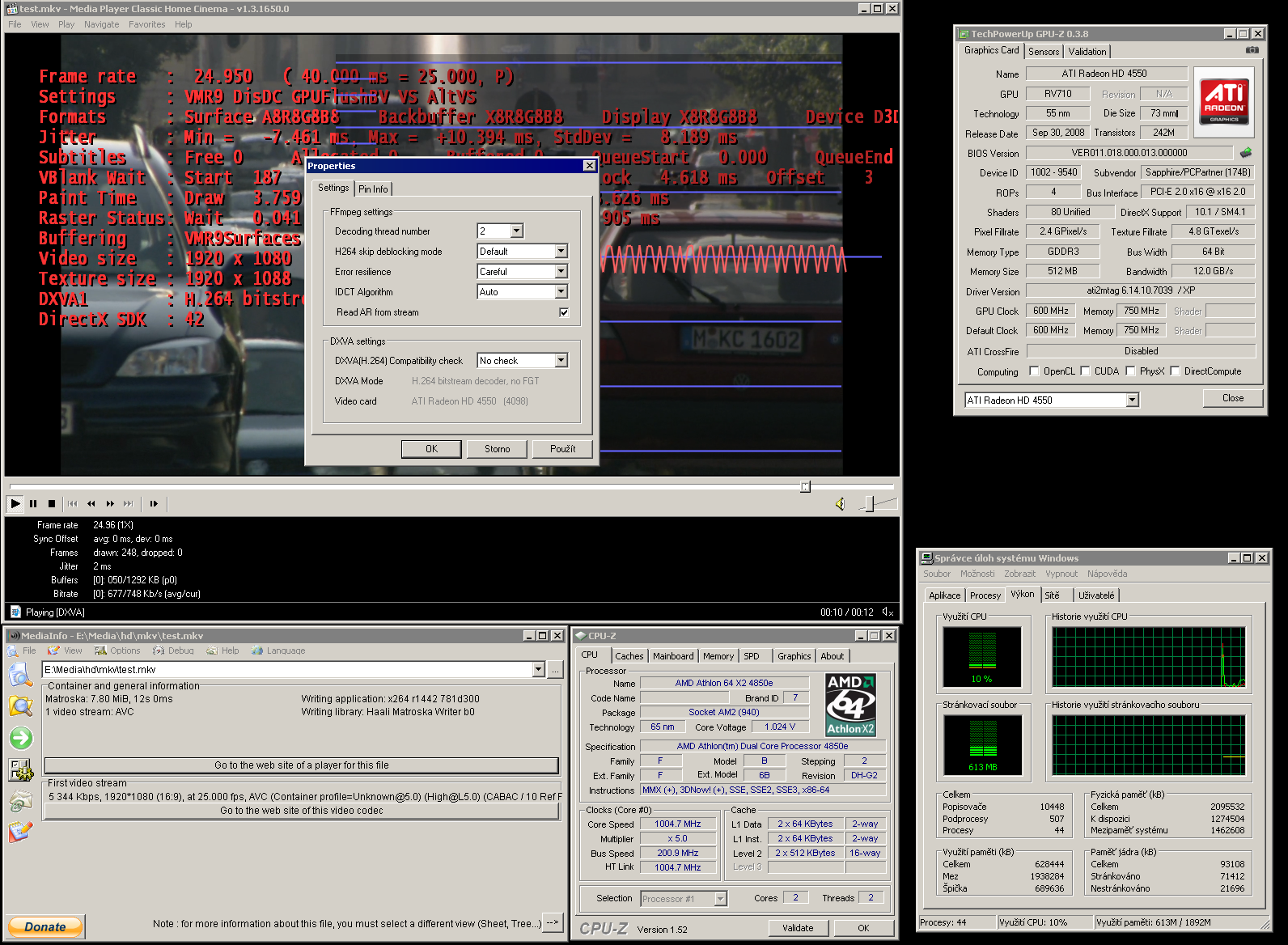Open the Options menu in MediaInfo
This screenshot has height=945, width=1288.
click(118, 650)
